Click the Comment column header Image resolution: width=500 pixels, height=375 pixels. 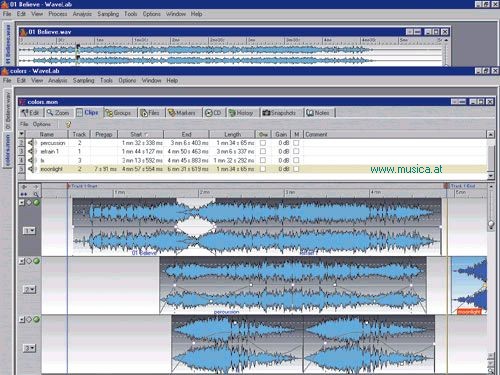[x=395, y=134]
